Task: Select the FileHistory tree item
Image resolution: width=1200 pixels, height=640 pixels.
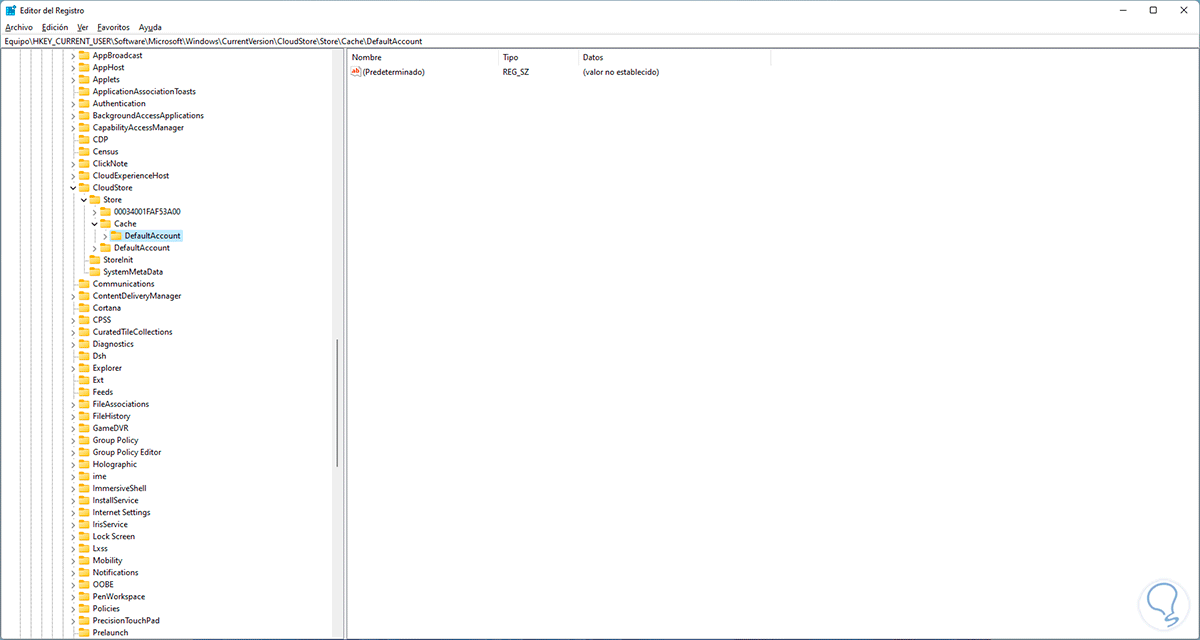Action: (111, 415)
